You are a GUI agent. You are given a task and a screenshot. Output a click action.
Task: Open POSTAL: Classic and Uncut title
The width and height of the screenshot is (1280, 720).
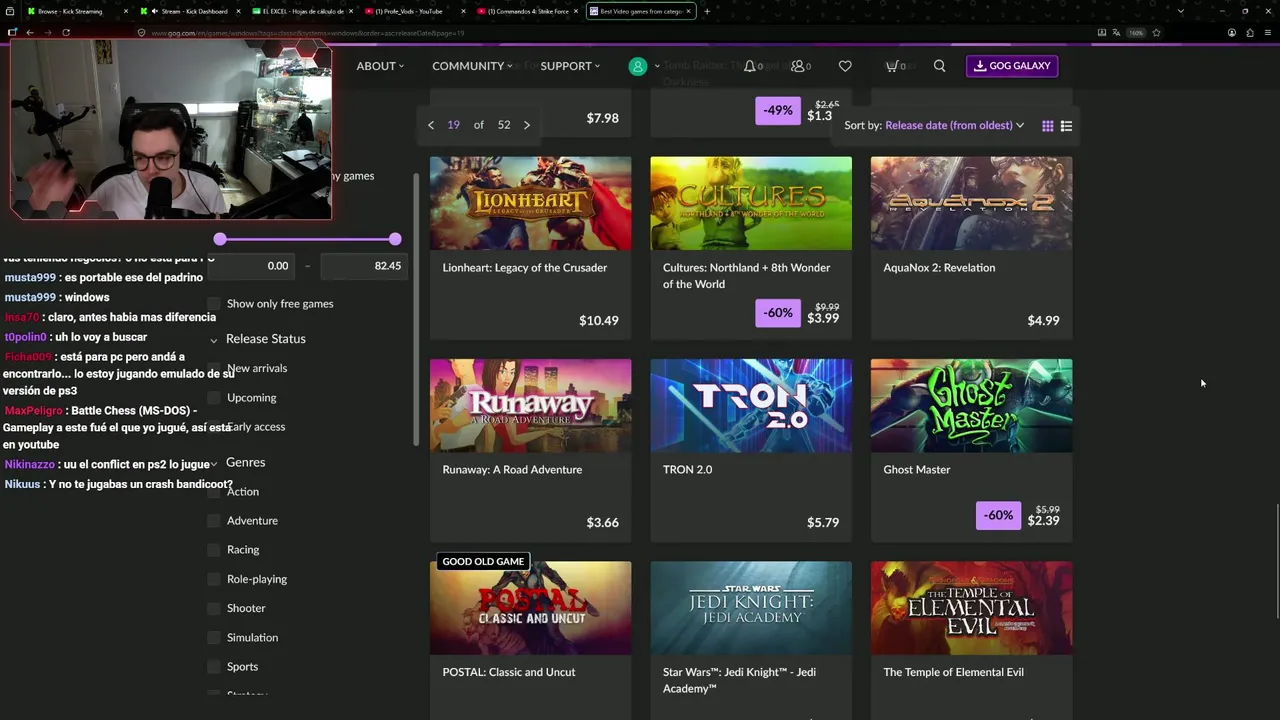(x=508, y=672)
